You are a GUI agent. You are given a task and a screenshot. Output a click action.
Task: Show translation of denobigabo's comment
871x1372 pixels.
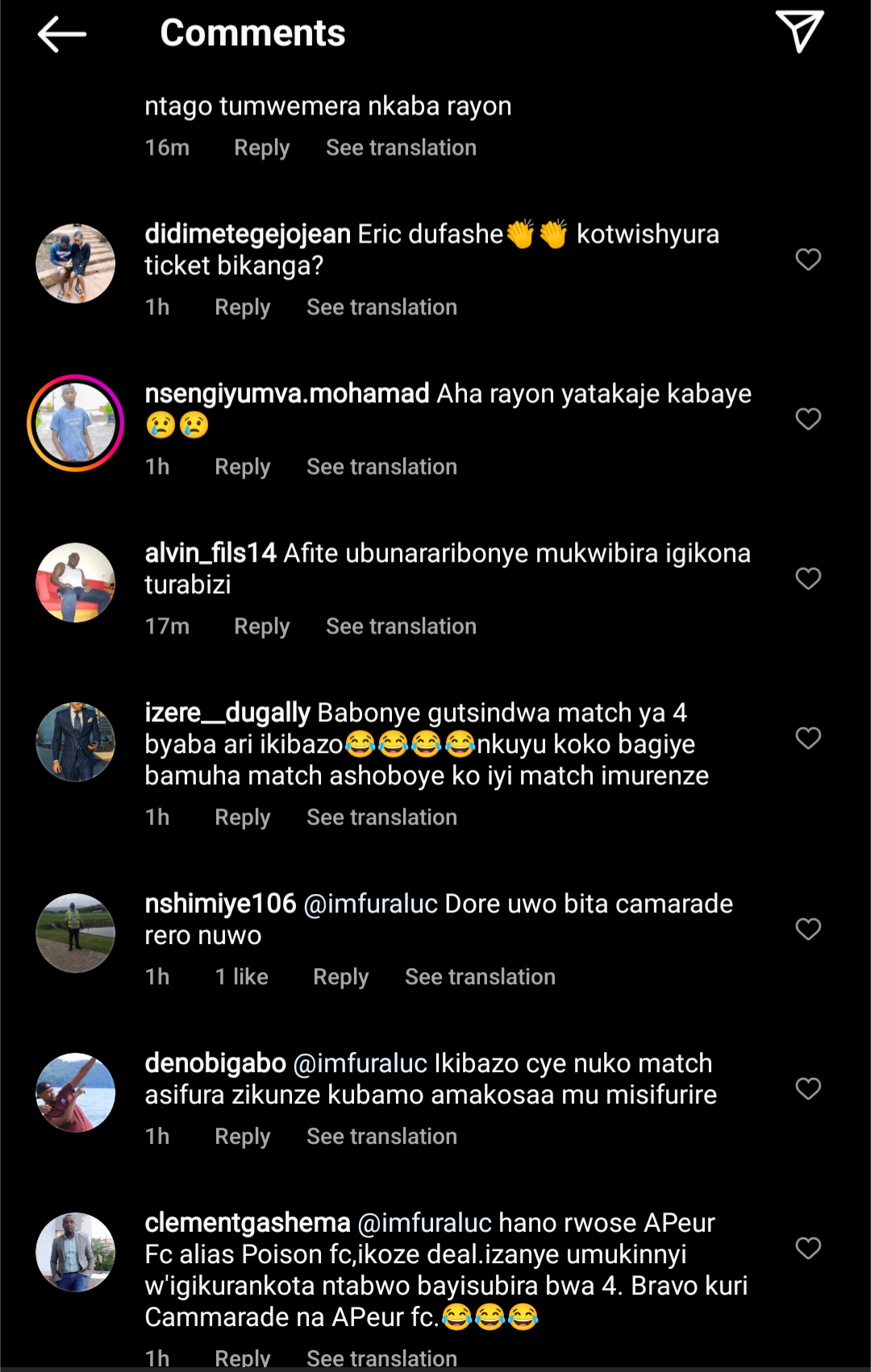381,1137
